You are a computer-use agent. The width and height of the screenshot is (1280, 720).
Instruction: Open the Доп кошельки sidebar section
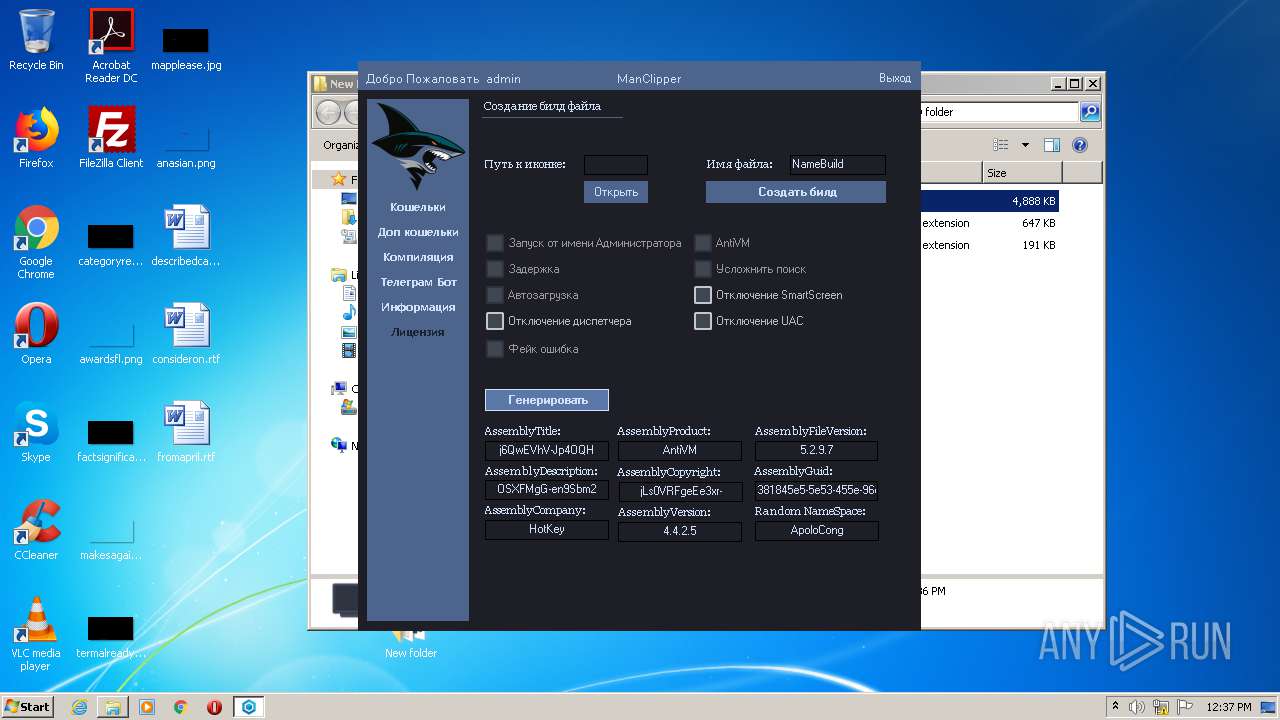(418, 232)
